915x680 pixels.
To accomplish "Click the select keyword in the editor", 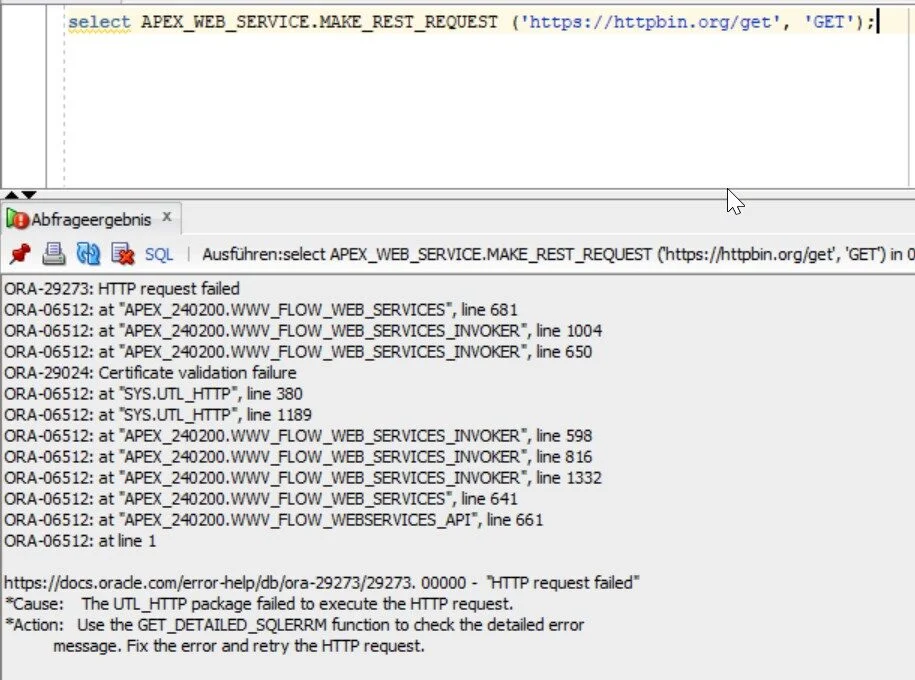I will click(99, 22).
